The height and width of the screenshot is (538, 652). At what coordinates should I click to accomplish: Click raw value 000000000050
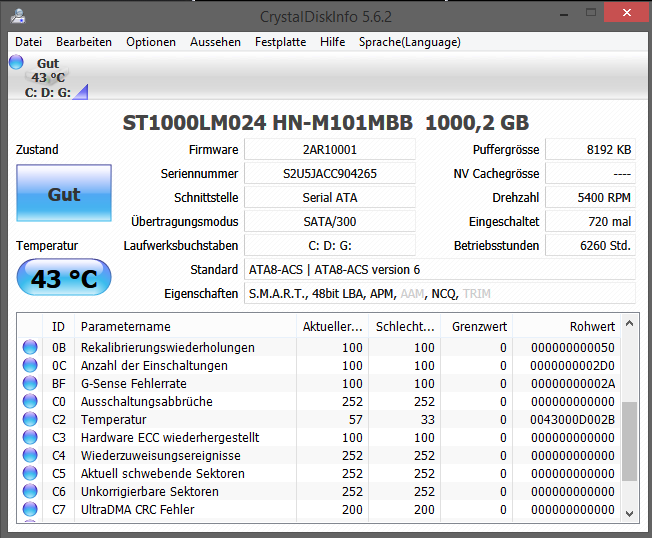tap(573, 347)
